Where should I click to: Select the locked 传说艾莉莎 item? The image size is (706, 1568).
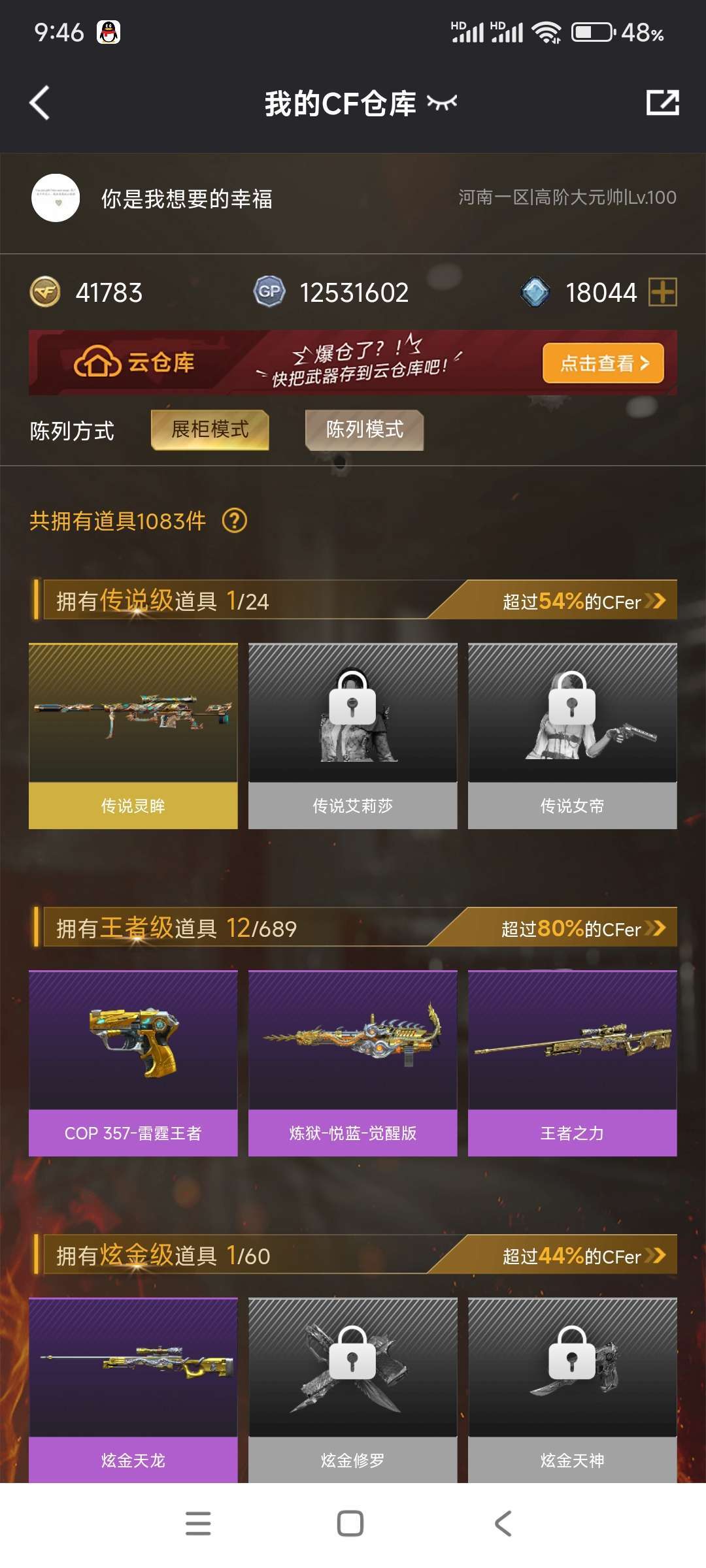pyautogui.click(x=353, y=736)
